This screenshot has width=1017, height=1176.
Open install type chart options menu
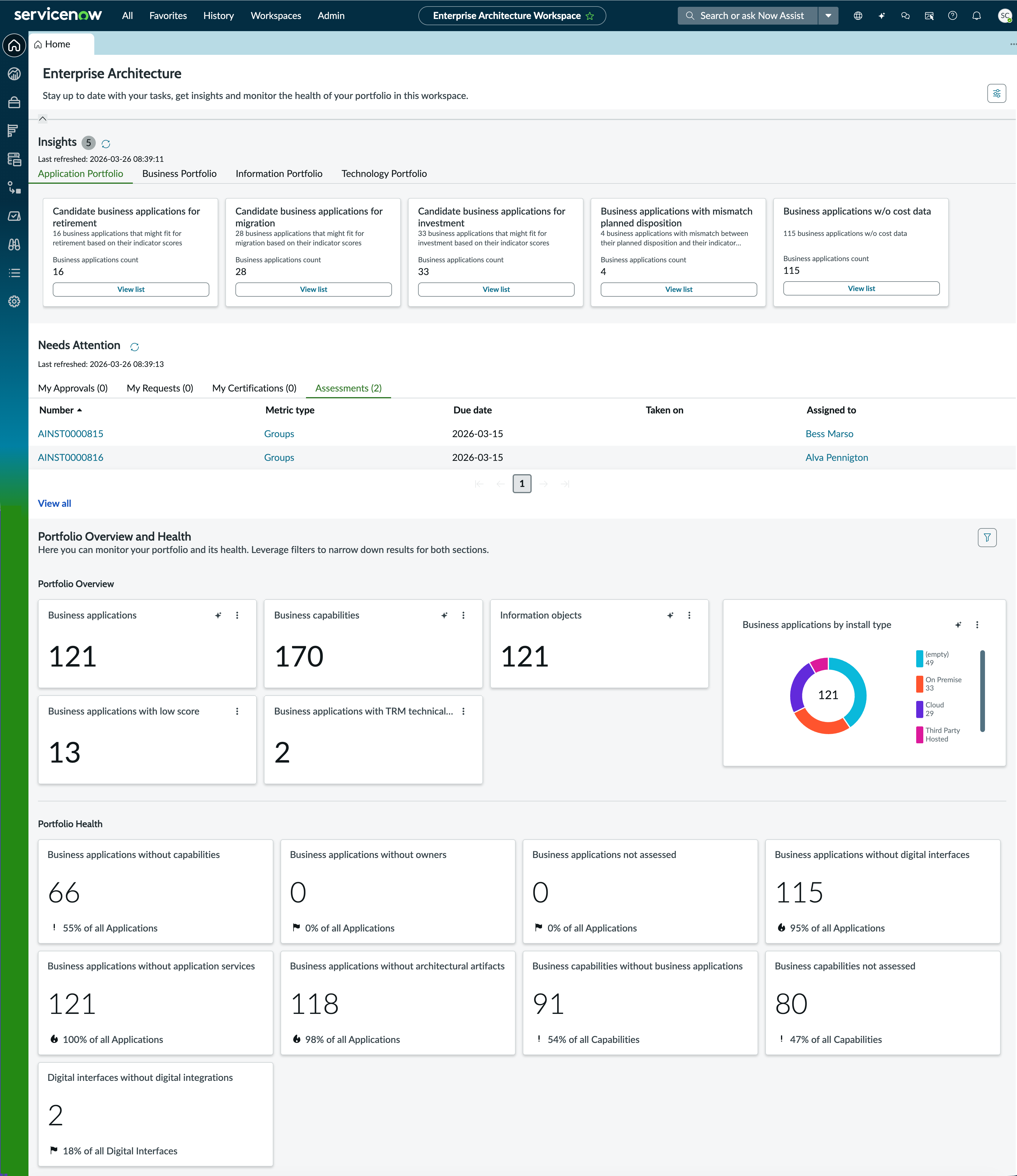tap(977, 625)
